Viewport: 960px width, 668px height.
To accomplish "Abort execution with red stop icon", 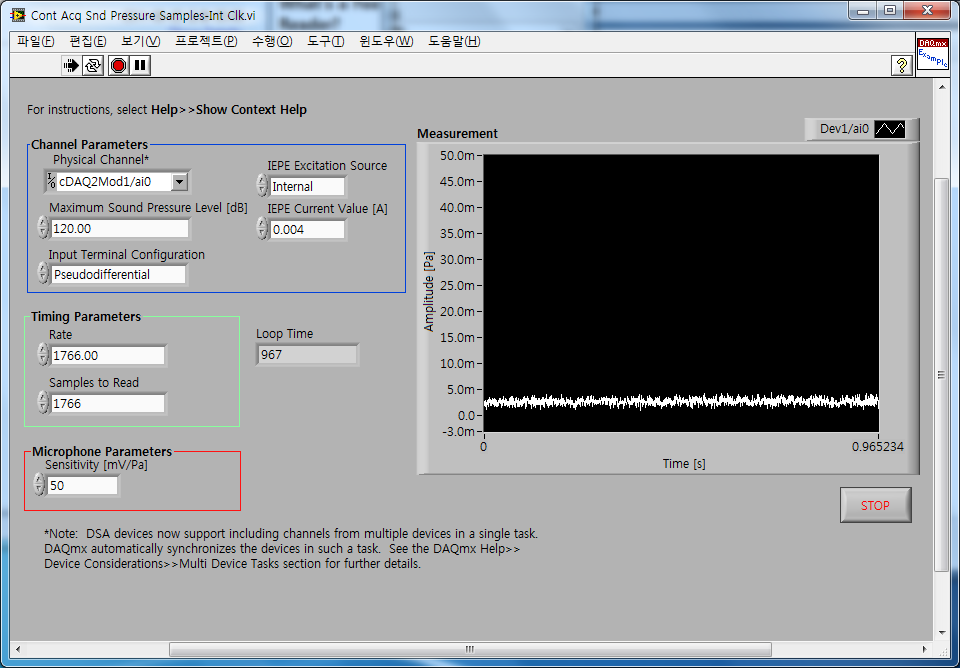I will [119, 66].
